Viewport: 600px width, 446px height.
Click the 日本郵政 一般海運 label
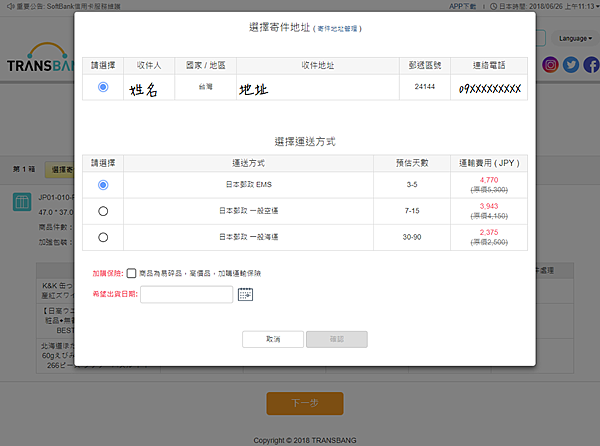point(248,237)
